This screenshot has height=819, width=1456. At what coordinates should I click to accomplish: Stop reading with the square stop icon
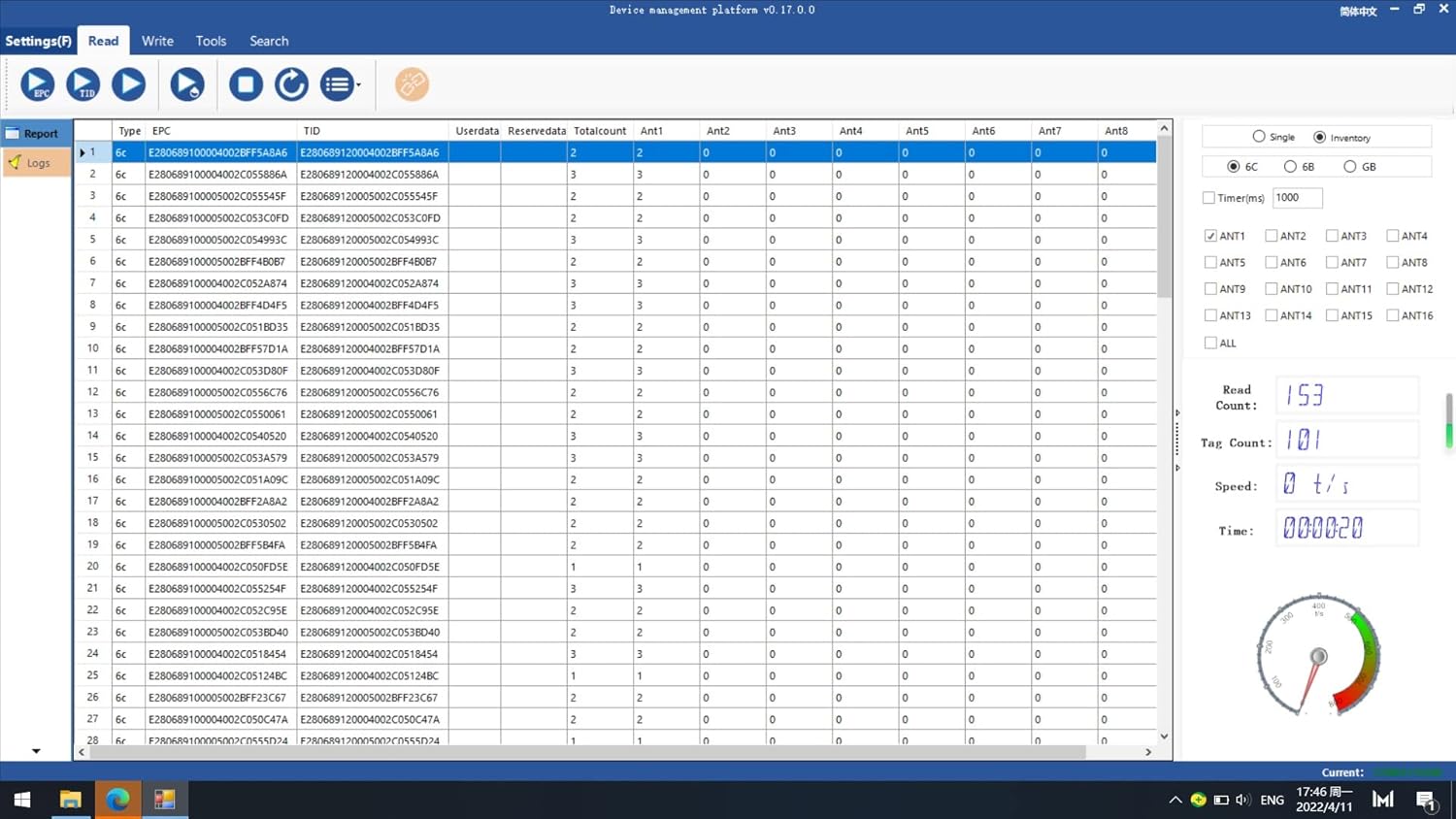click(x=246, y=84)
